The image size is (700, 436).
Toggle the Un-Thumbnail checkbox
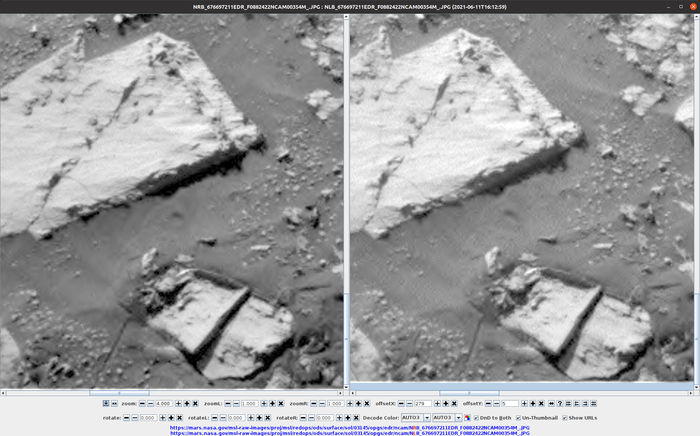[518, 418]
